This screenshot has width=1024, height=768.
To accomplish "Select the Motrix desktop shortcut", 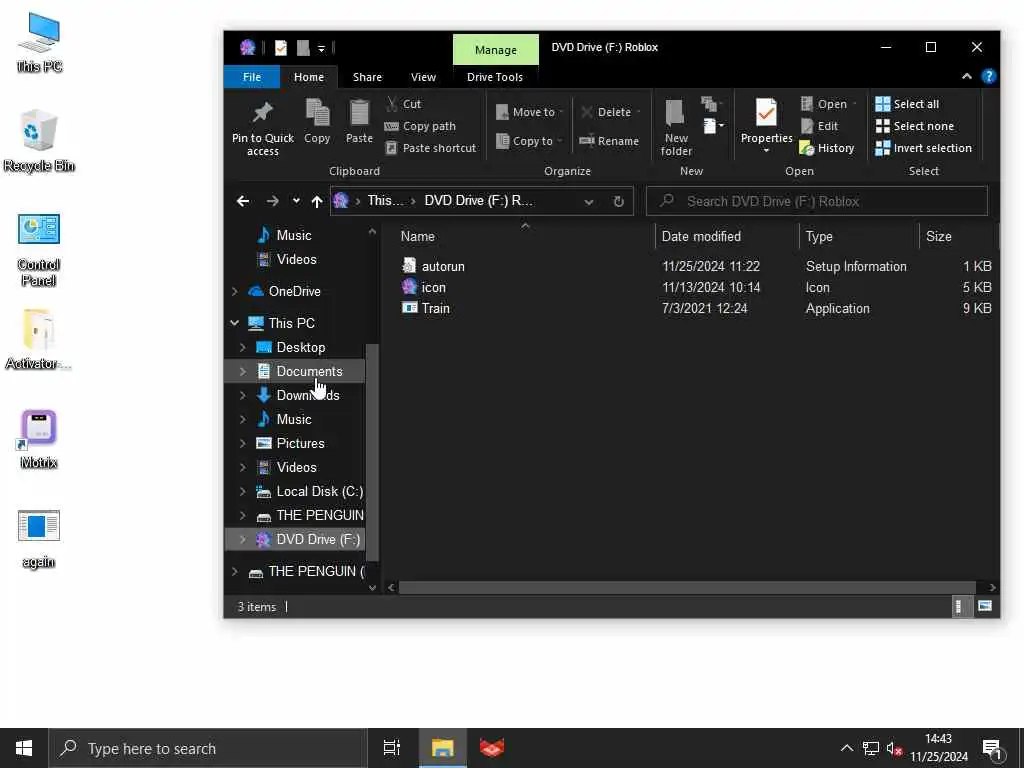I will point(39,439).
